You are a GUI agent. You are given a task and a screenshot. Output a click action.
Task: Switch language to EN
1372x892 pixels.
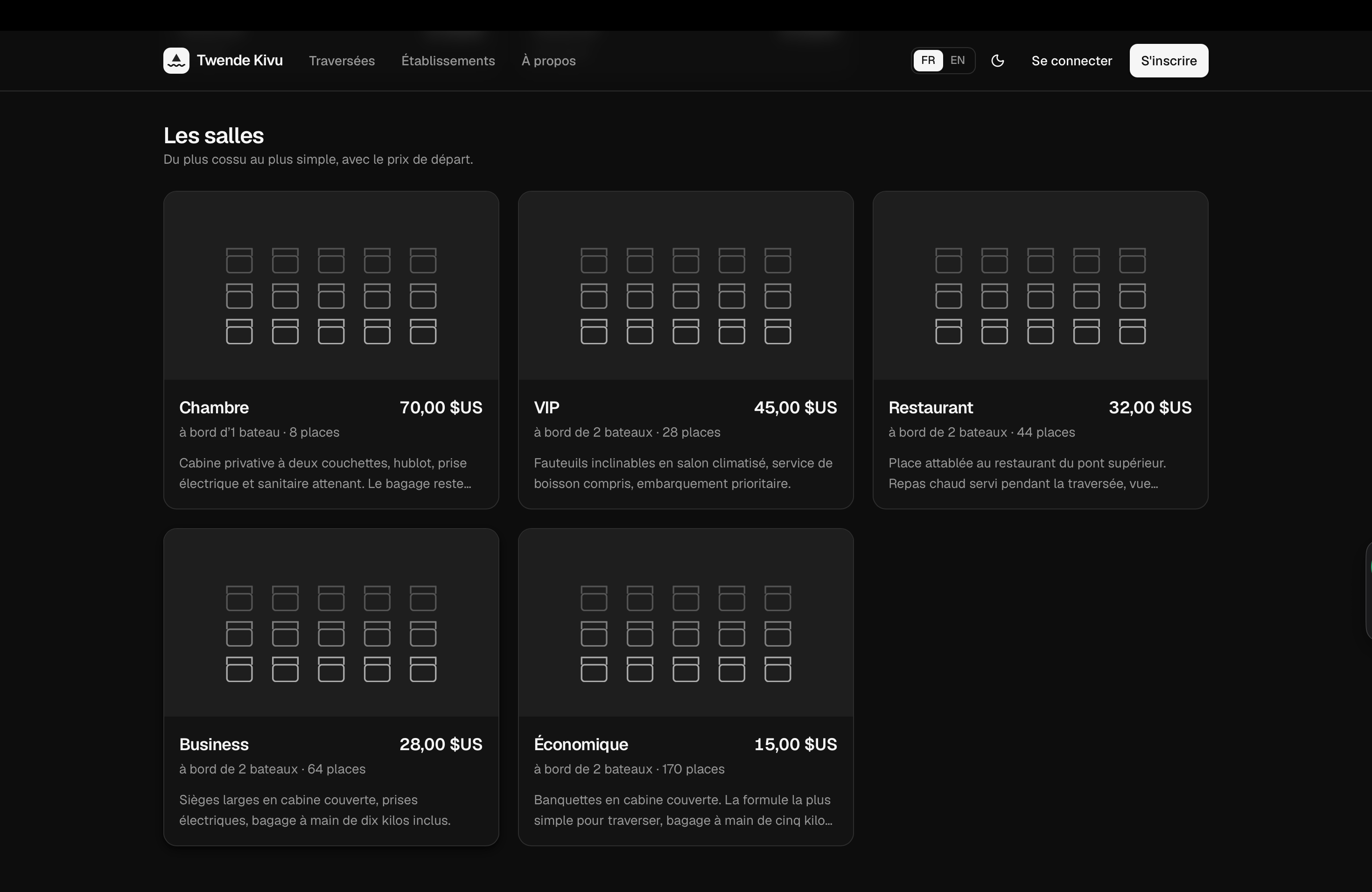coord(957,61)
